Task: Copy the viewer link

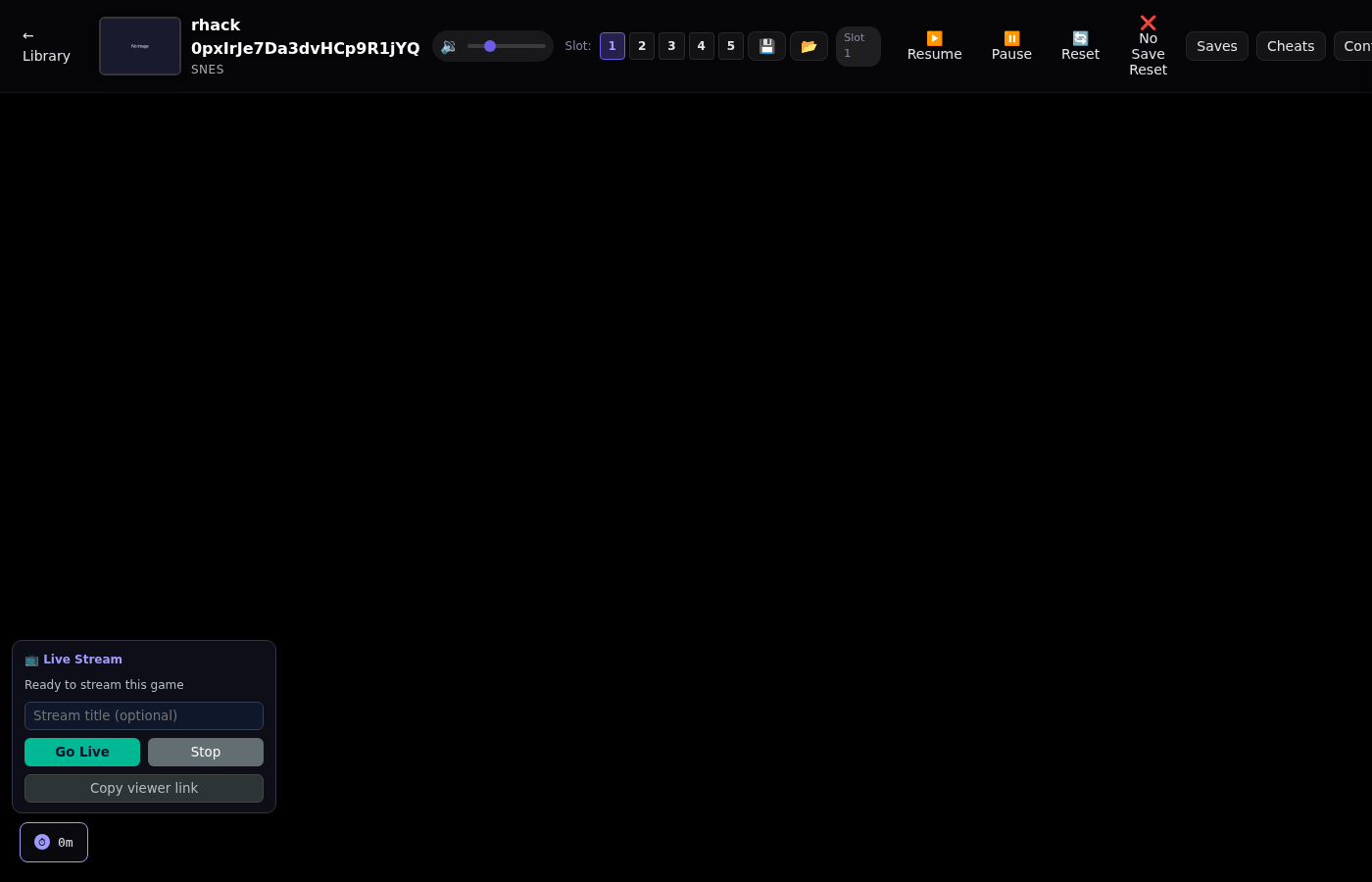Action: tap(144, 788)
